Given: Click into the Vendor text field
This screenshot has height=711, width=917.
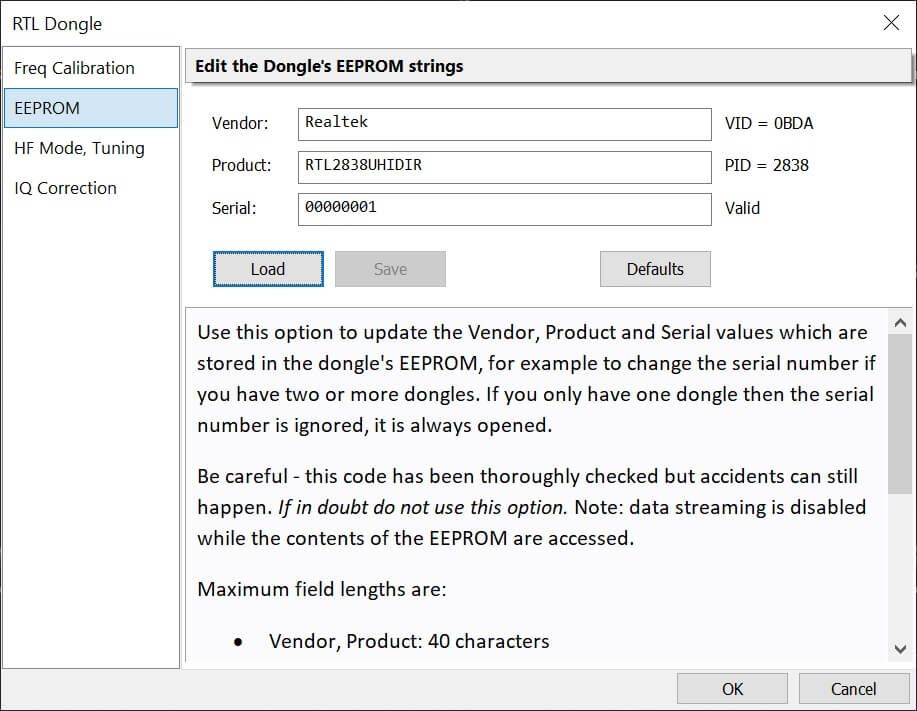Looking at the screenshot, I should coord(504,124).
